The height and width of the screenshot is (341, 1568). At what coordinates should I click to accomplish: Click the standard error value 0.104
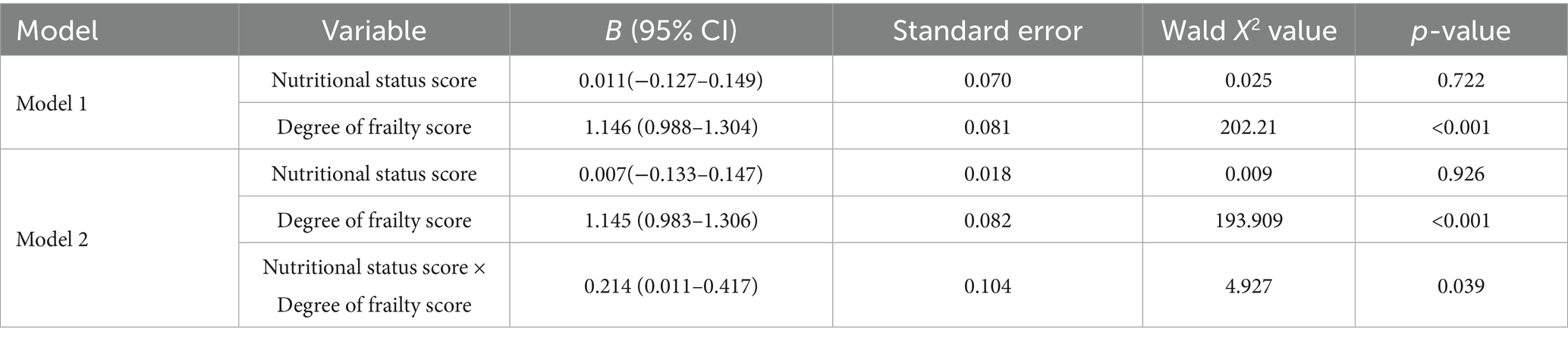[987, 286]
